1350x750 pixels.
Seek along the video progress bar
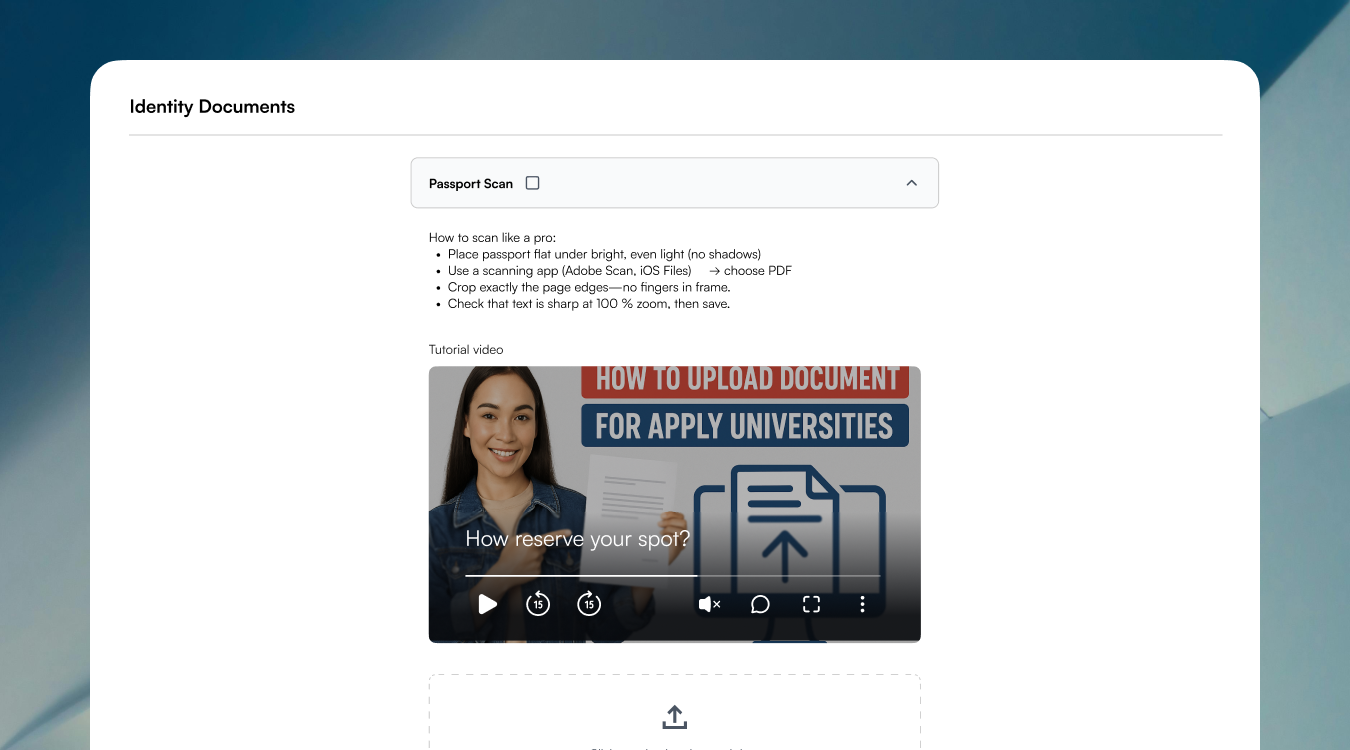[x=672, y=576]
